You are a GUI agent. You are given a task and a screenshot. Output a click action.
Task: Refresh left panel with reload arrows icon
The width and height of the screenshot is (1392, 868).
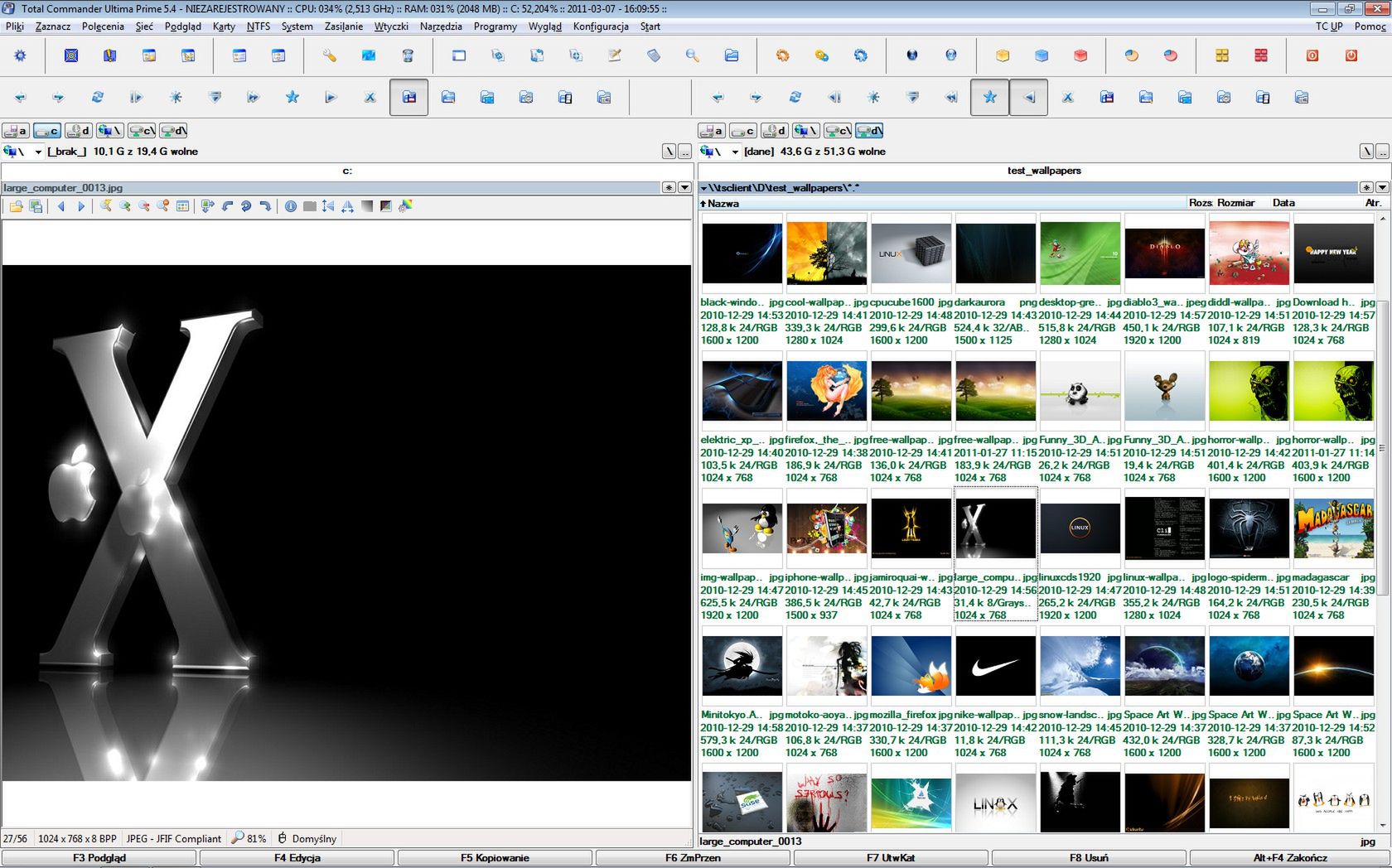point(98,97)
